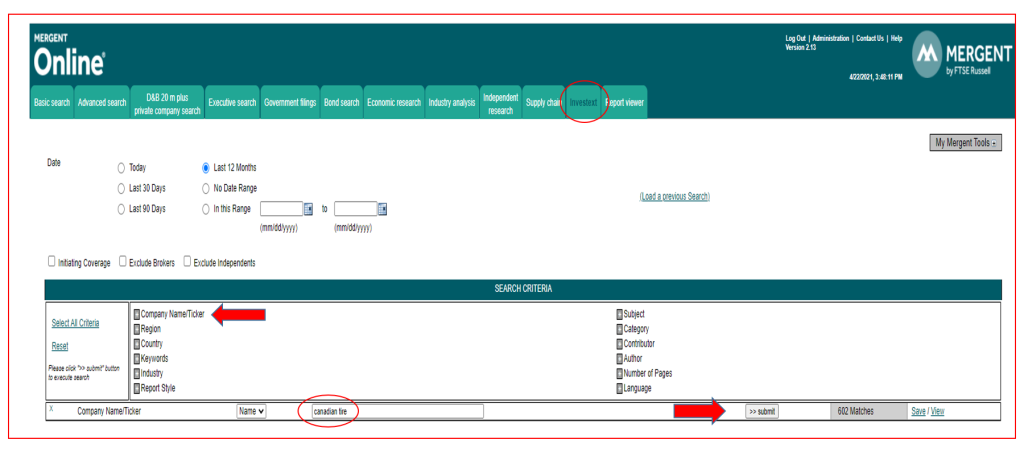Open the Advanced search tab
The width and height of the screenshot is (1024, 452).
point(102,103)
